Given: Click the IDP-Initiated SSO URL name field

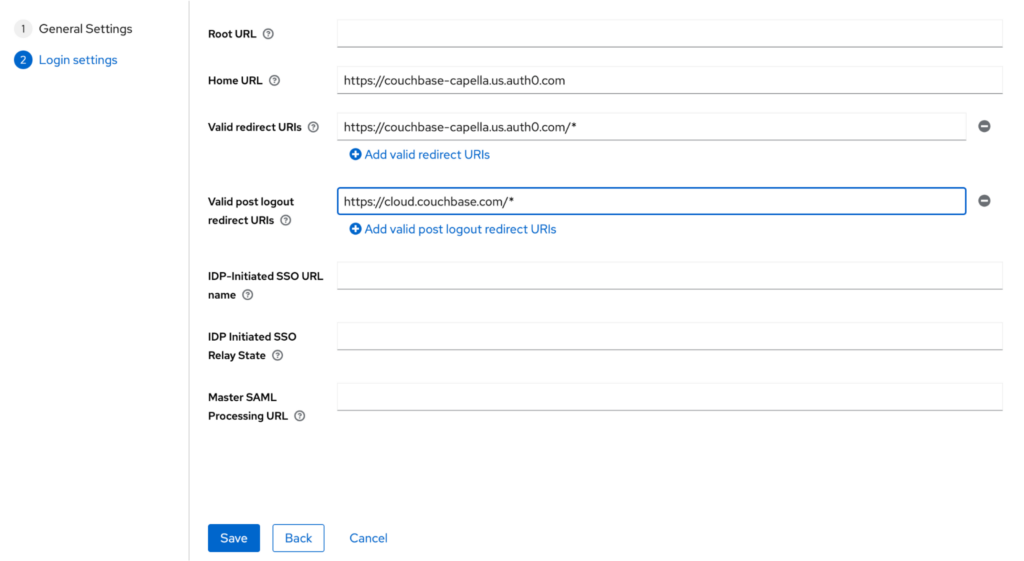Looking at the screenshot, I should (x=669, y=276).
